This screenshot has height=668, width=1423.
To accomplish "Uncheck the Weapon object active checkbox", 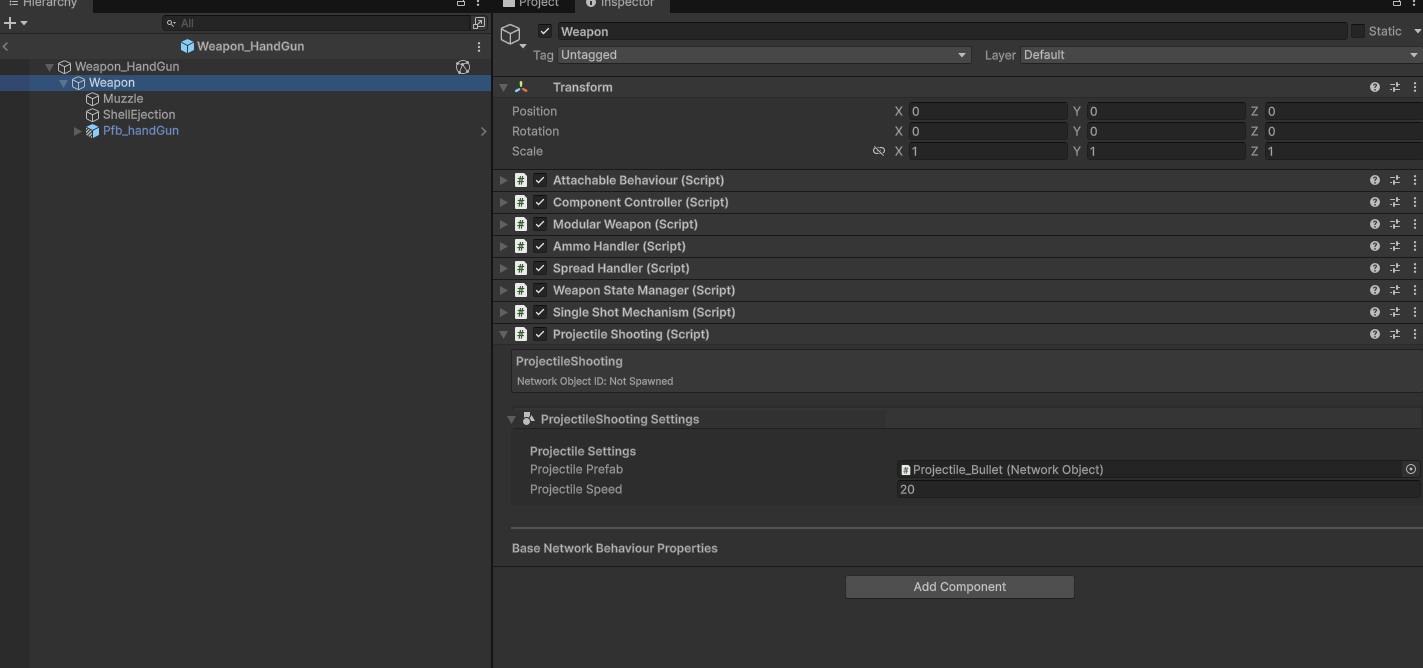I will [545, 31].
